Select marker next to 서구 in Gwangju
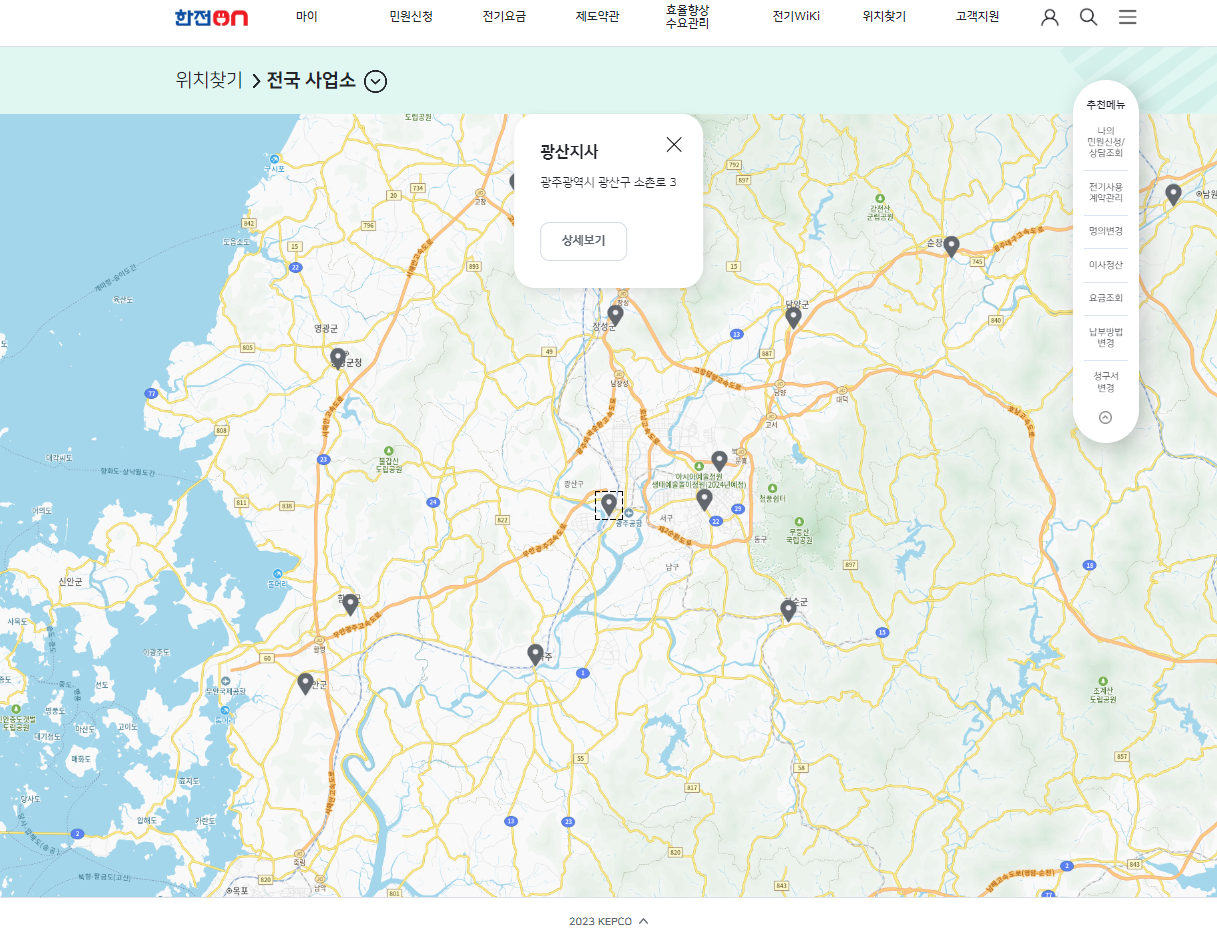 click(704, 499)
